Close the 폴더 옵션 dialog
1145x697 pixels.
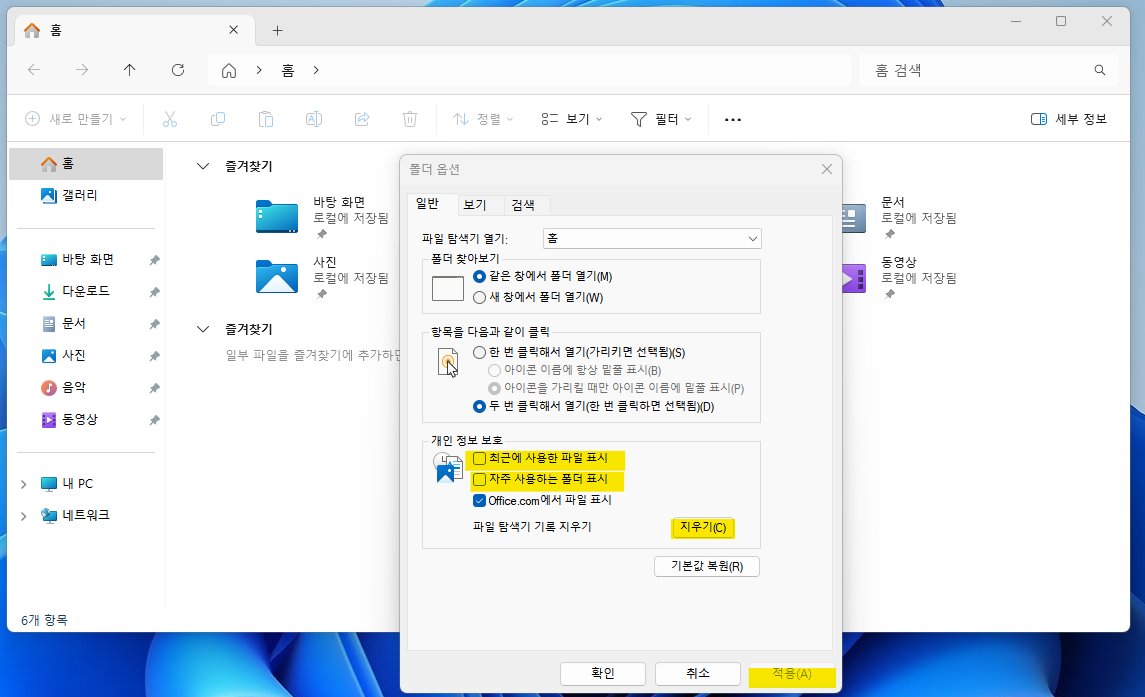(827, 169)
